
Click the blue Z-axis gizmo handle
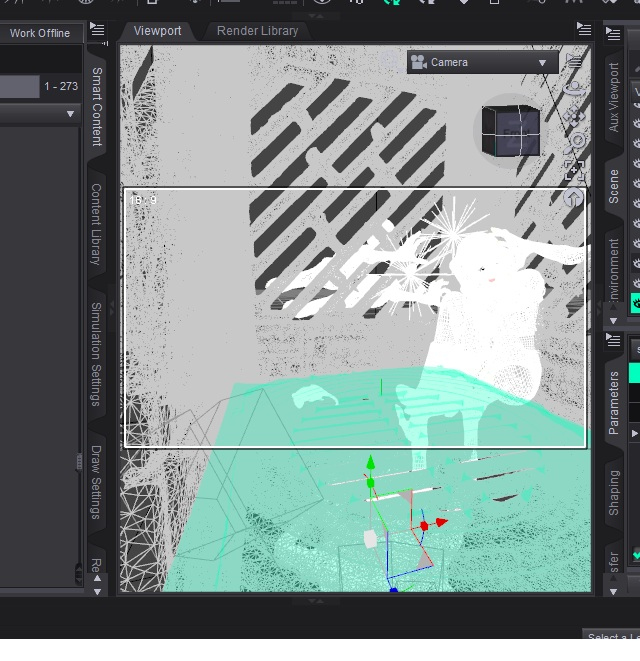pos(394,591)
